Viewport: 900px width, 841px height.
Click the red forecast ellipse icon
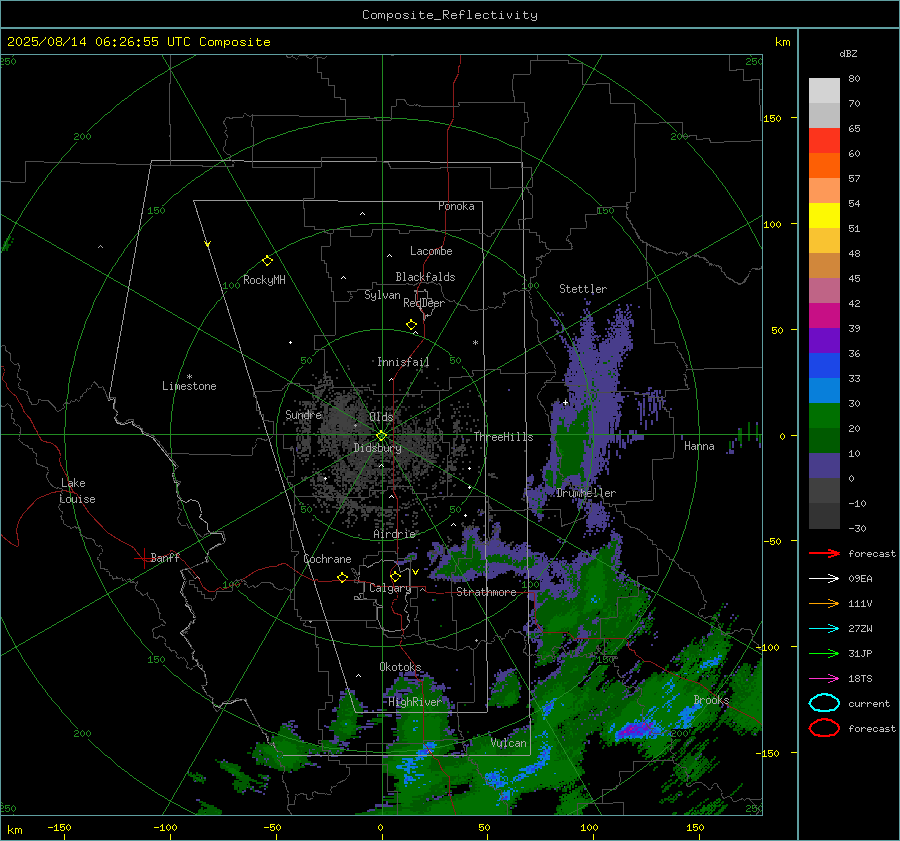coord(824,728)
